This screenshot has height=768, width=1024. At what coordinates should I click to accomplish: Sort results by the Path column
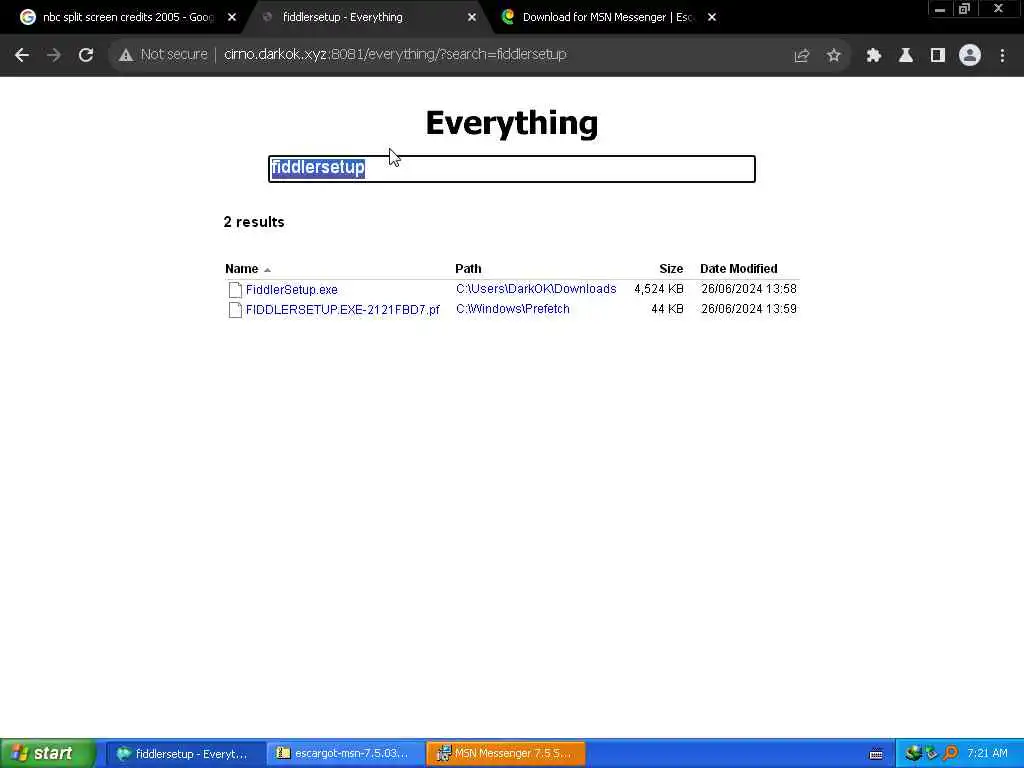coord(468,268)
